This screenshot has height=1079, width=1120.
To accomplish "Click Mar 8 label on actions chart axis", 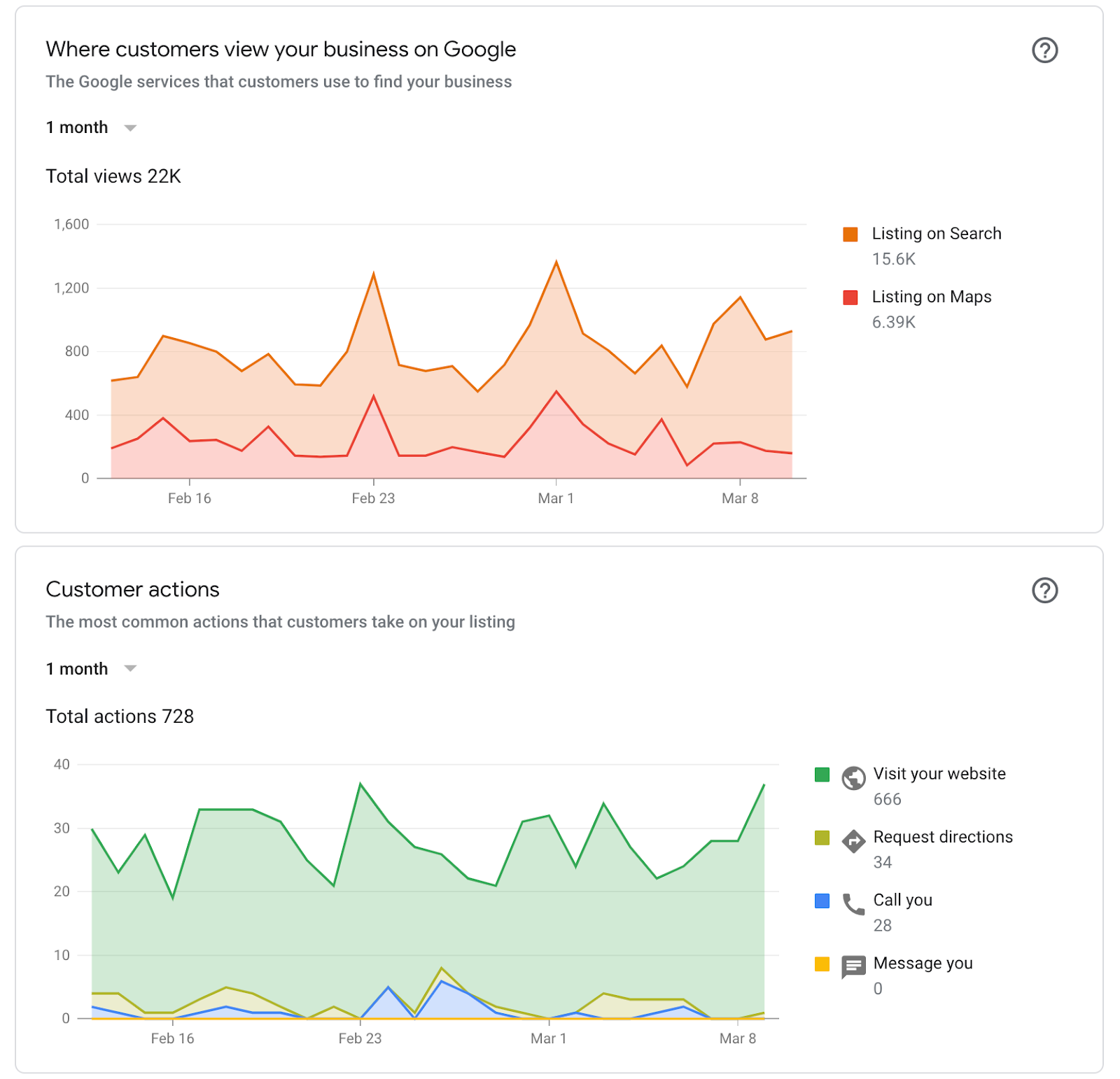I will (738, 1038).
